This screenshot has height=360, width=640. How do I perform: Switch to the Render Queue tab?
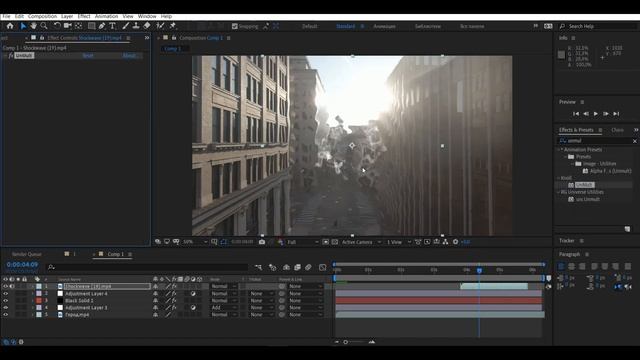pyautogui.click(x=27, y=254)
